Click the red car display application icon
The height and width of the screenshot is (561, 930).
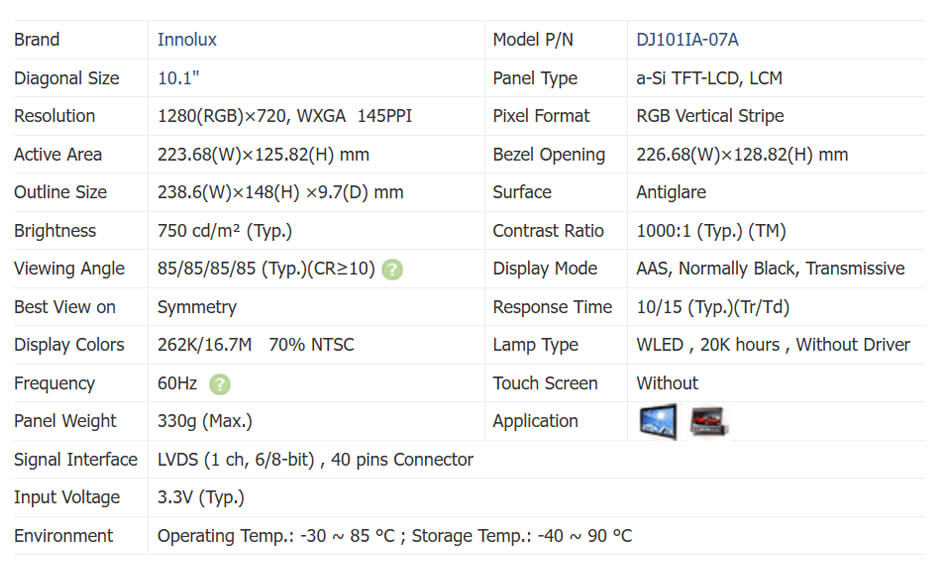click(708, 421)
